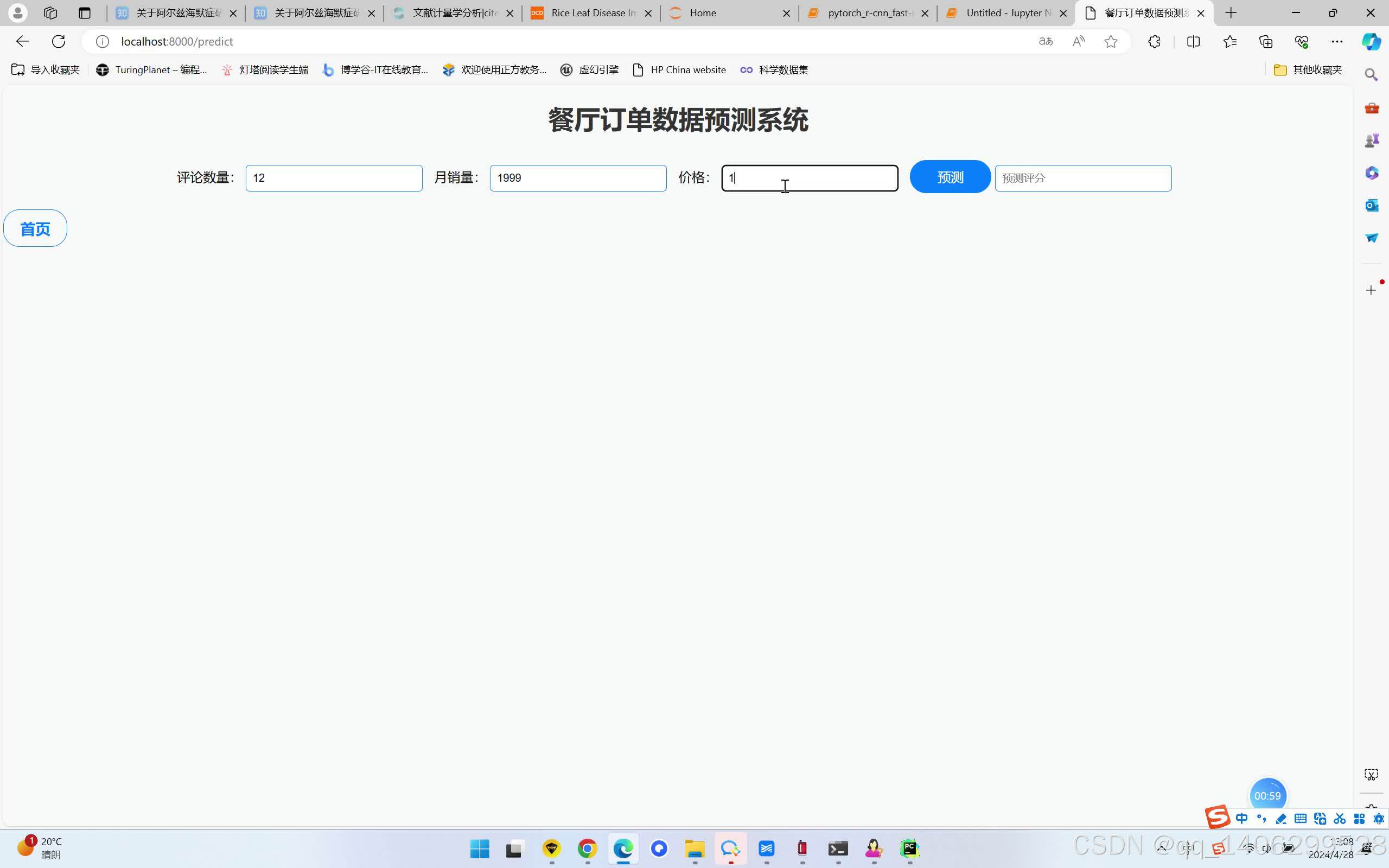This screenshot has height=868, width=1389.
Task: Open Copilot icon in the sidebar
Action: click(1371, 41)
